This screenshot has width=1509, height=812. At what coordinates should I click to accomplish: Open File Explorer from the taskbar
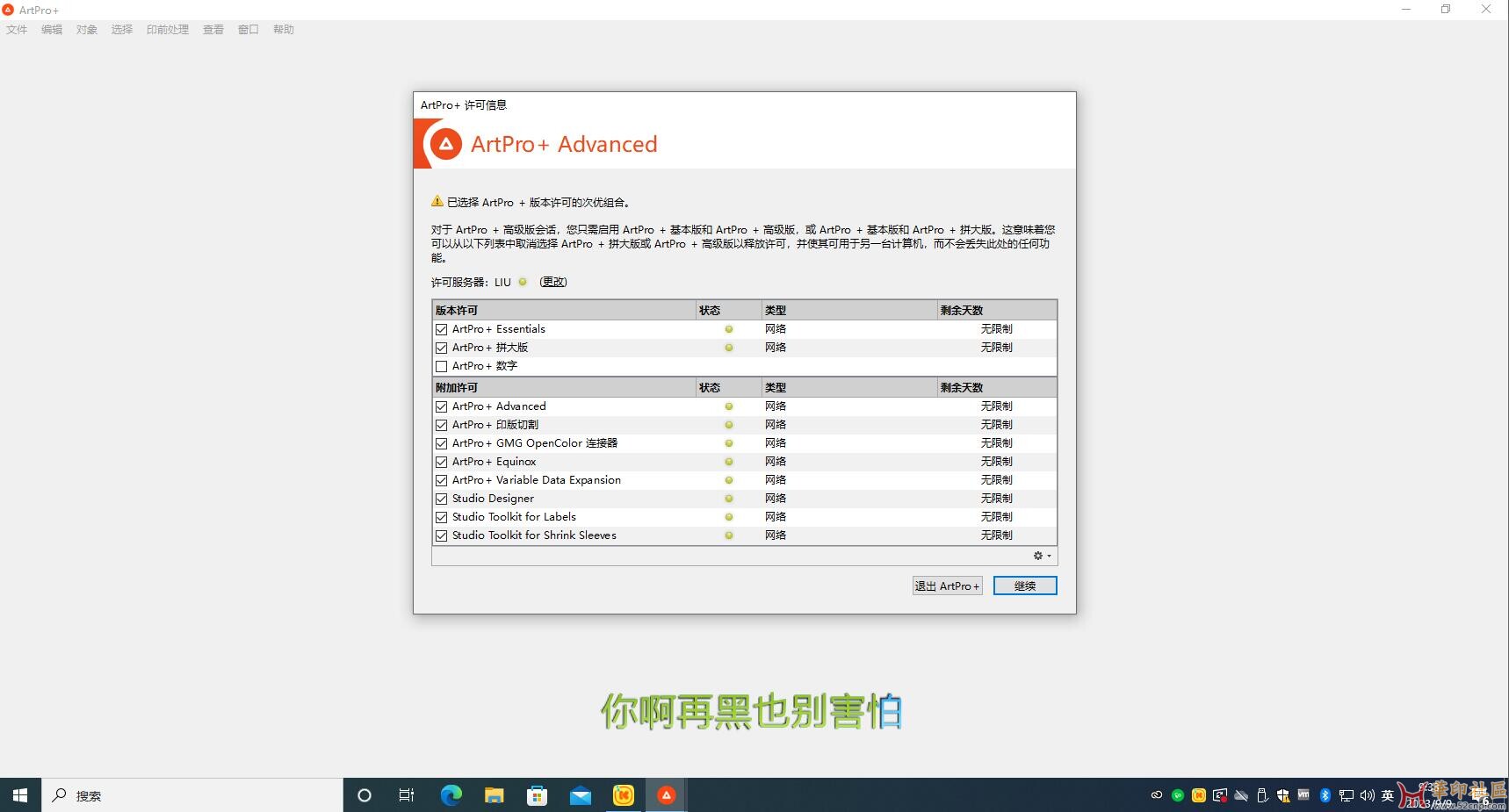tap(494, 795)
